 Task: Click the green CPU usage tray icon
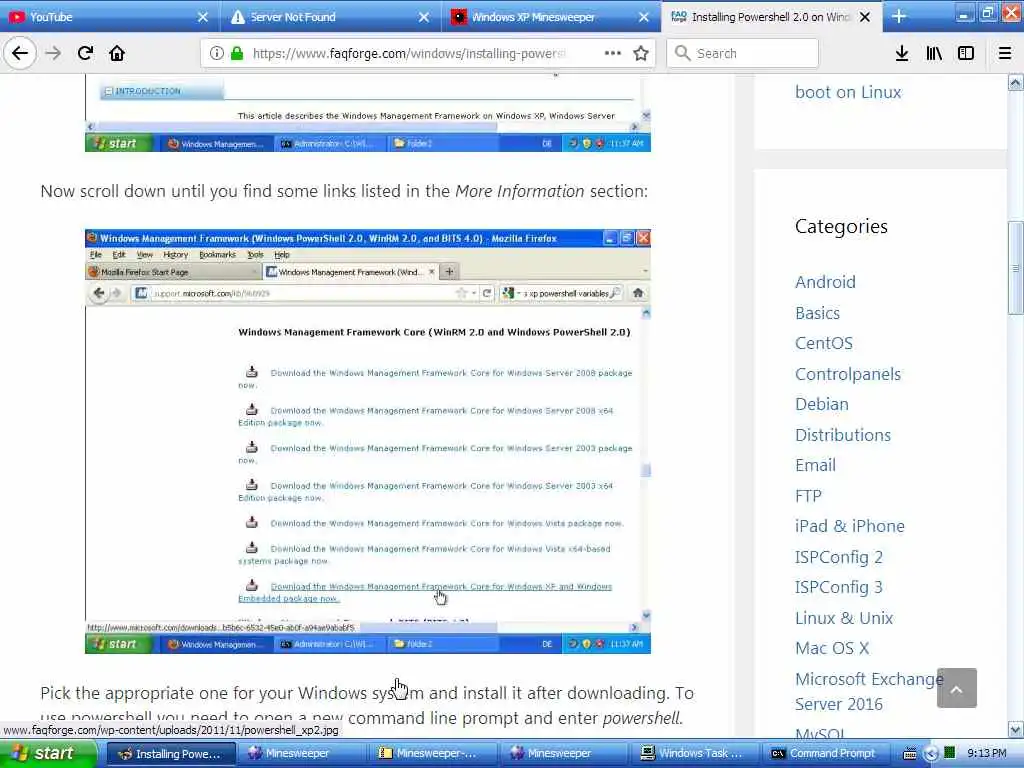[950, 753]
